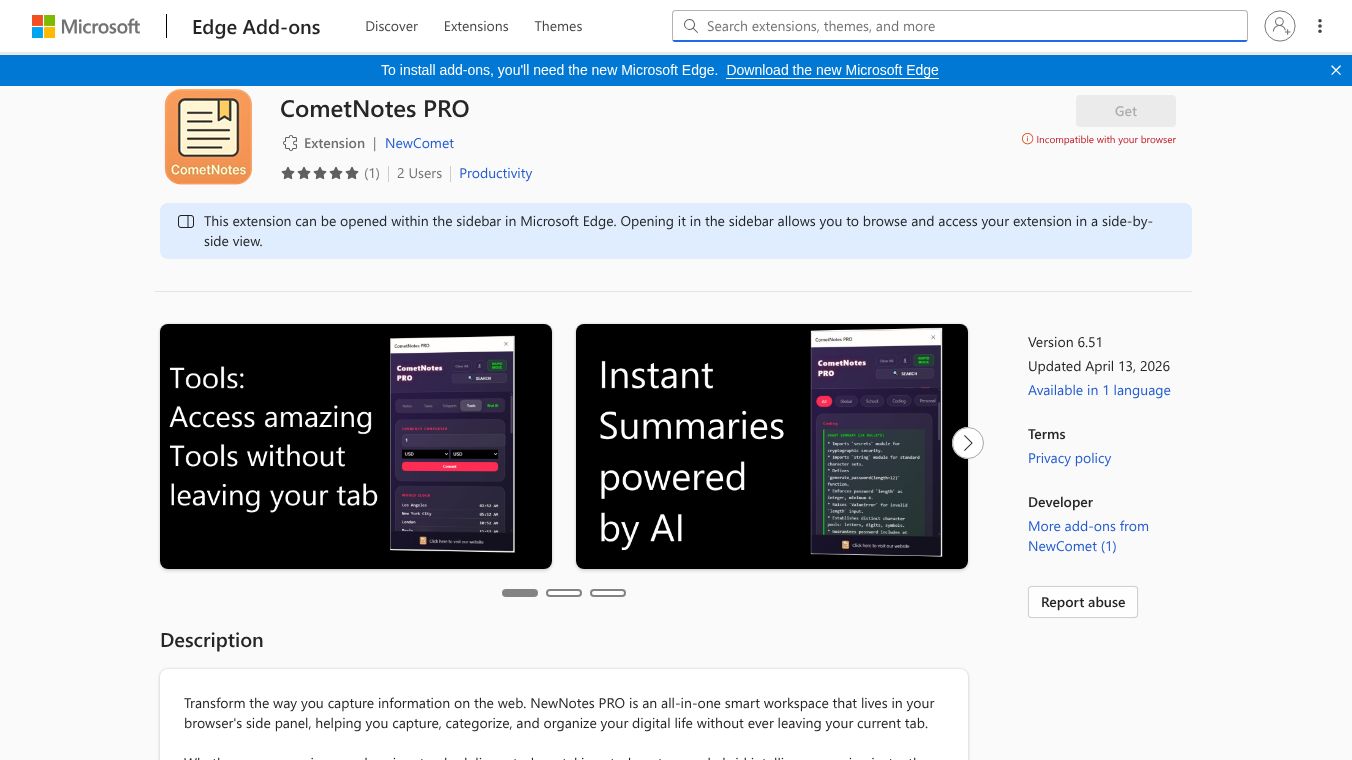The width and height of the screenshot is (1352, 760).
Task: Open the NewComet publisher link
Action: 419,143
